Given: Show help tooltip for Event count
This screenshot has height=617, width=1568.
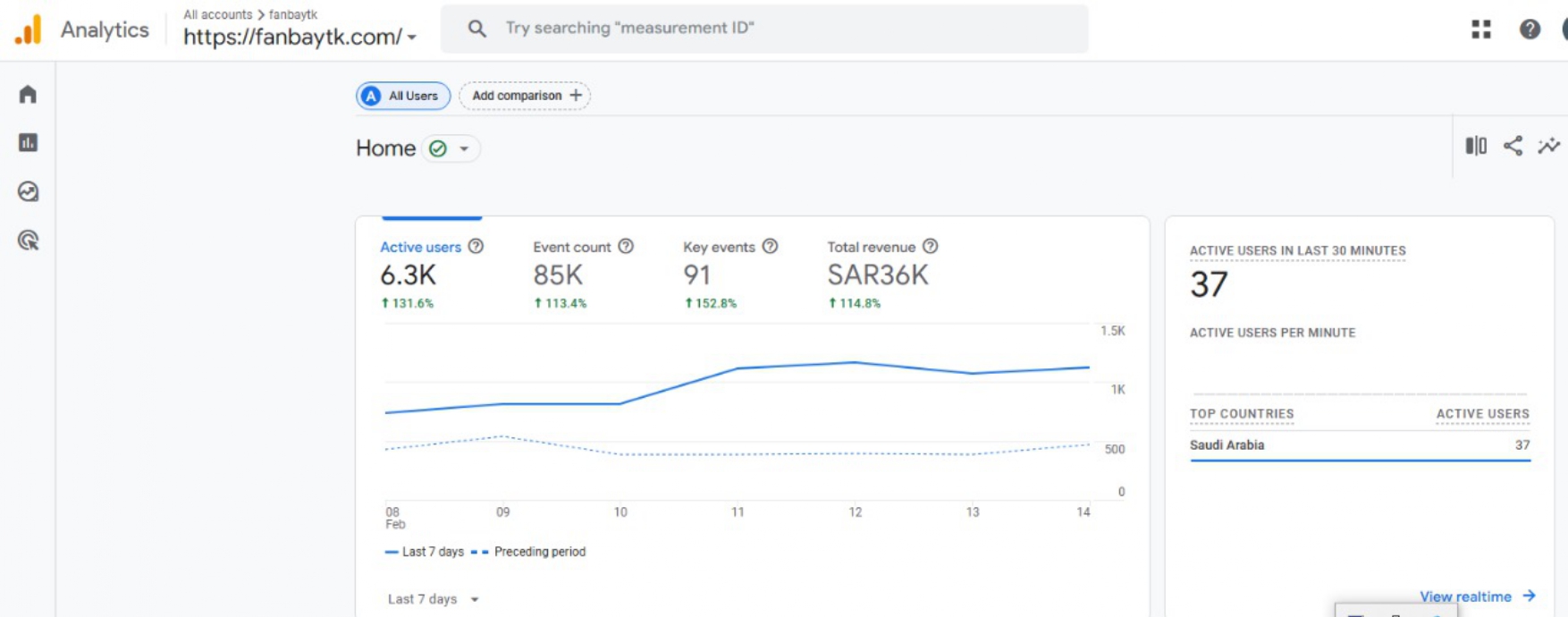Looking at the screenshot, I should 626,246.
